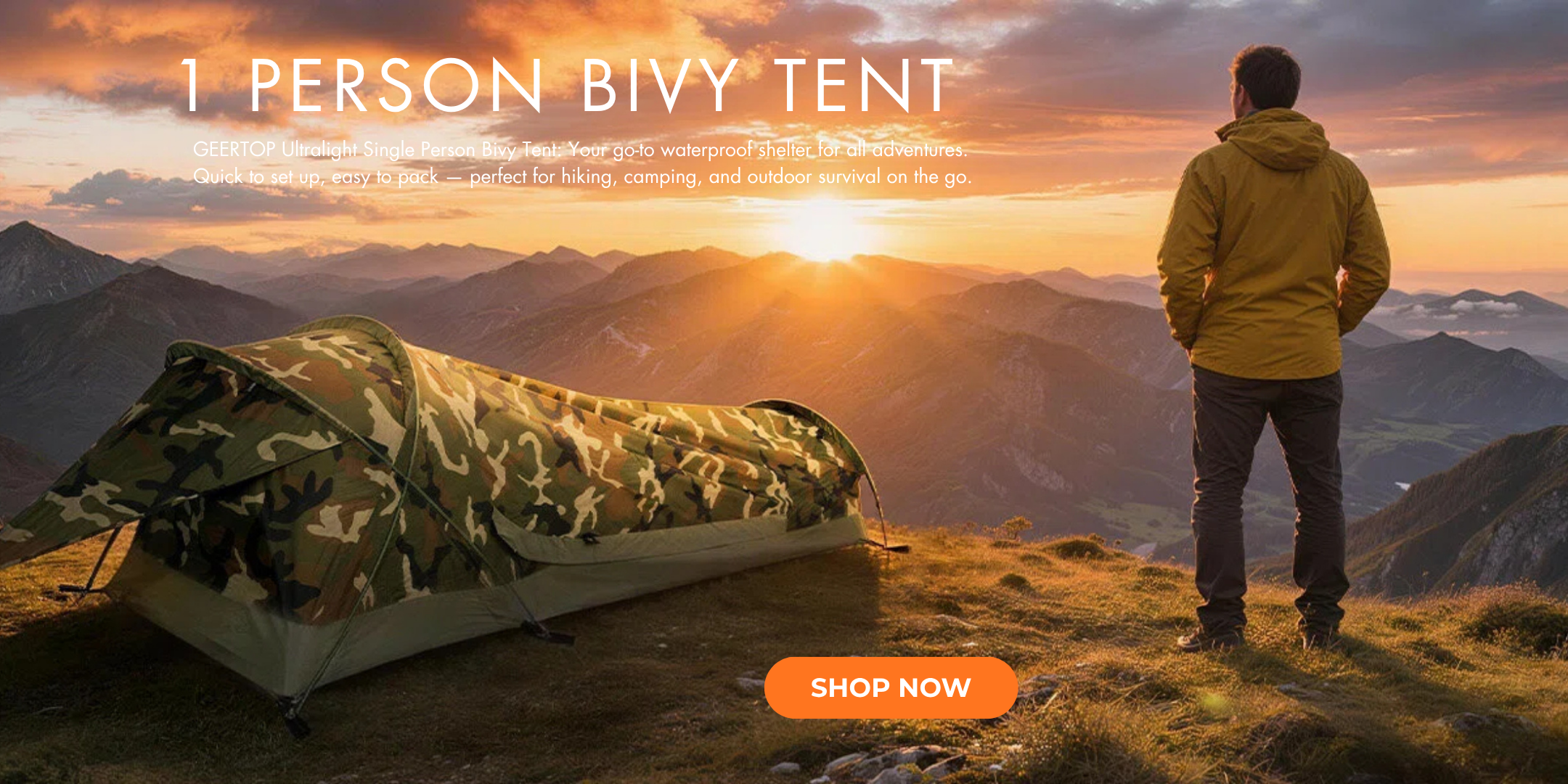Click the word TENT in the headline

tap(864, 86)
